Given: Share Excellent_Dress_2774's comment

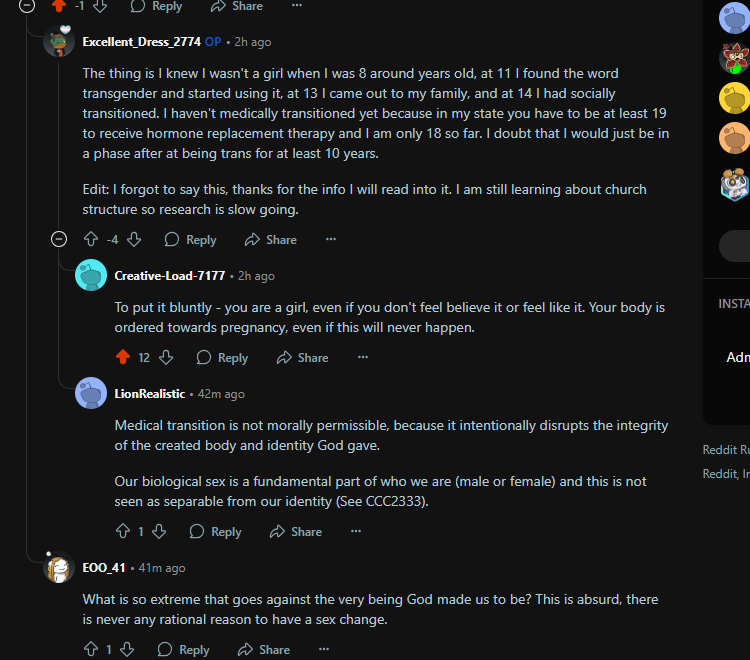Looking at the screenshot, I should click(271, 239).
